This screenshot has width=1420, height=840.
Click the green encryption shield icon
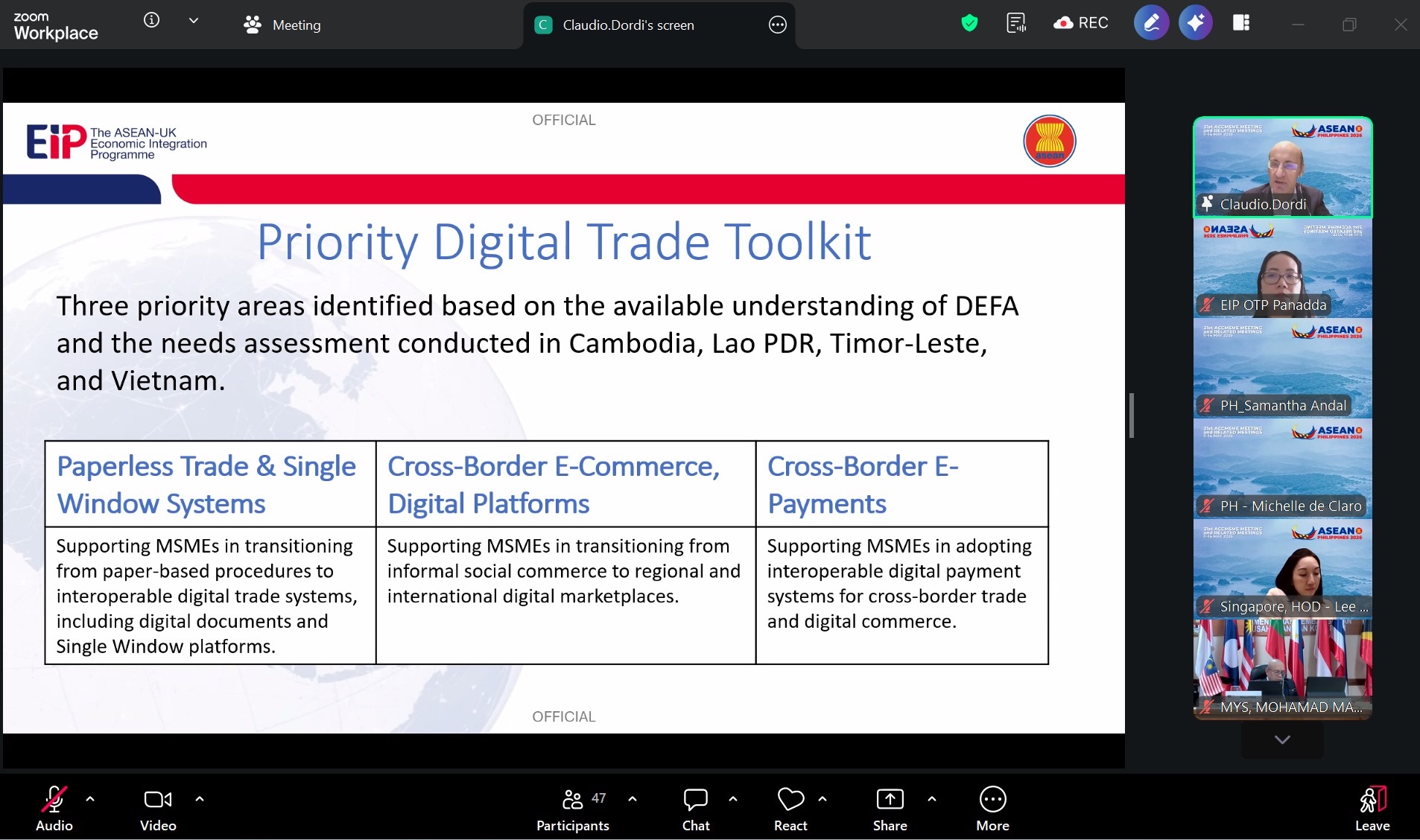969,23
